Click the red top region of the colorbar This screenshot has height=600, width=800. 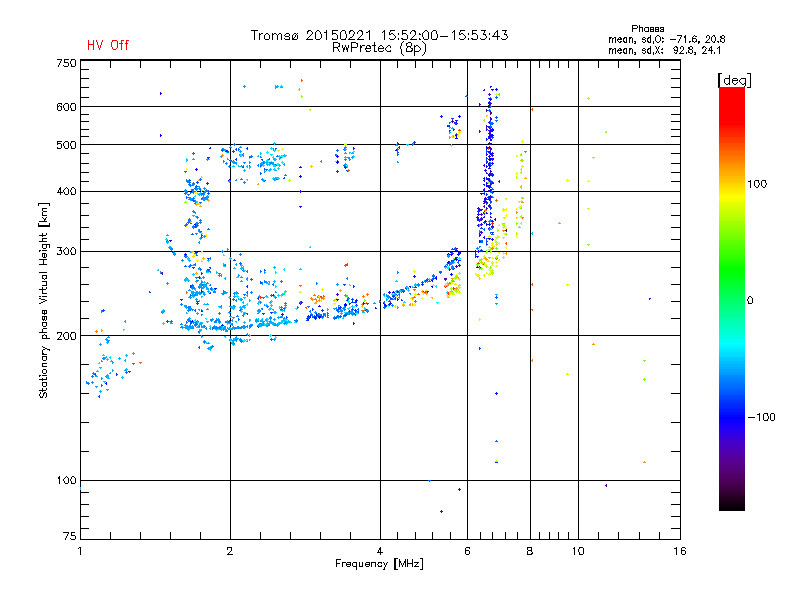732,105
